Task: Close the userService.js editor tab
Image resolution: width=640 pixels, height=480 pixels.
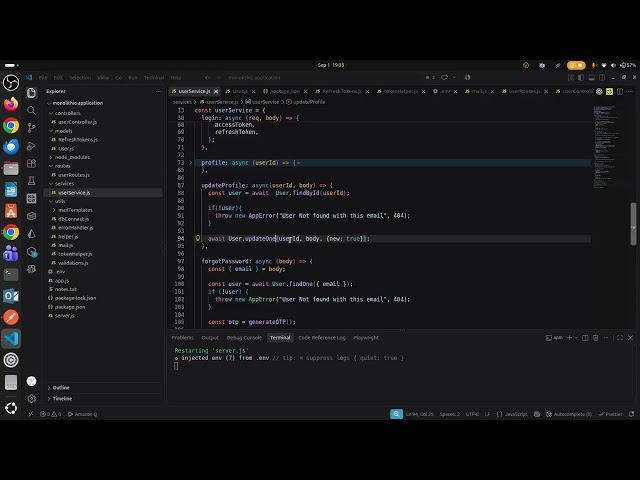Action: tap(216, 91)
